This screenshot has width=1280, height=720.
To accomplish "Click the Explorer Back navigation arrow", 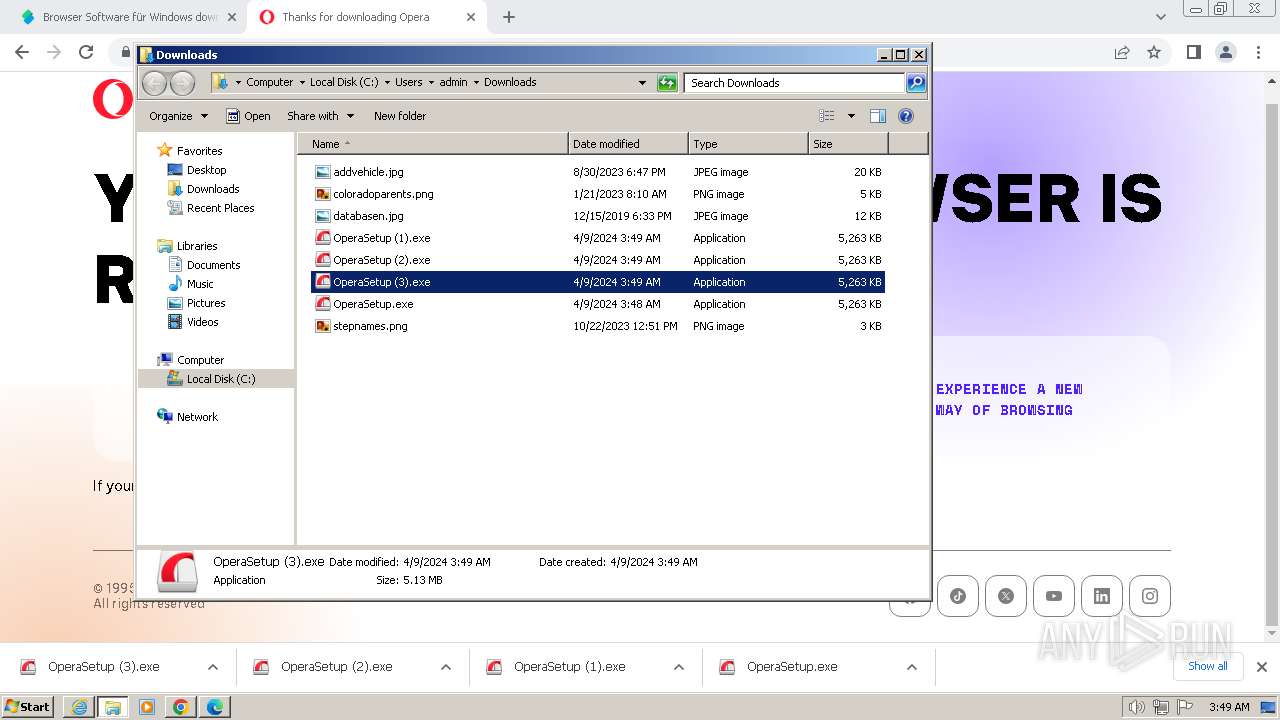I will pos(154,83).
